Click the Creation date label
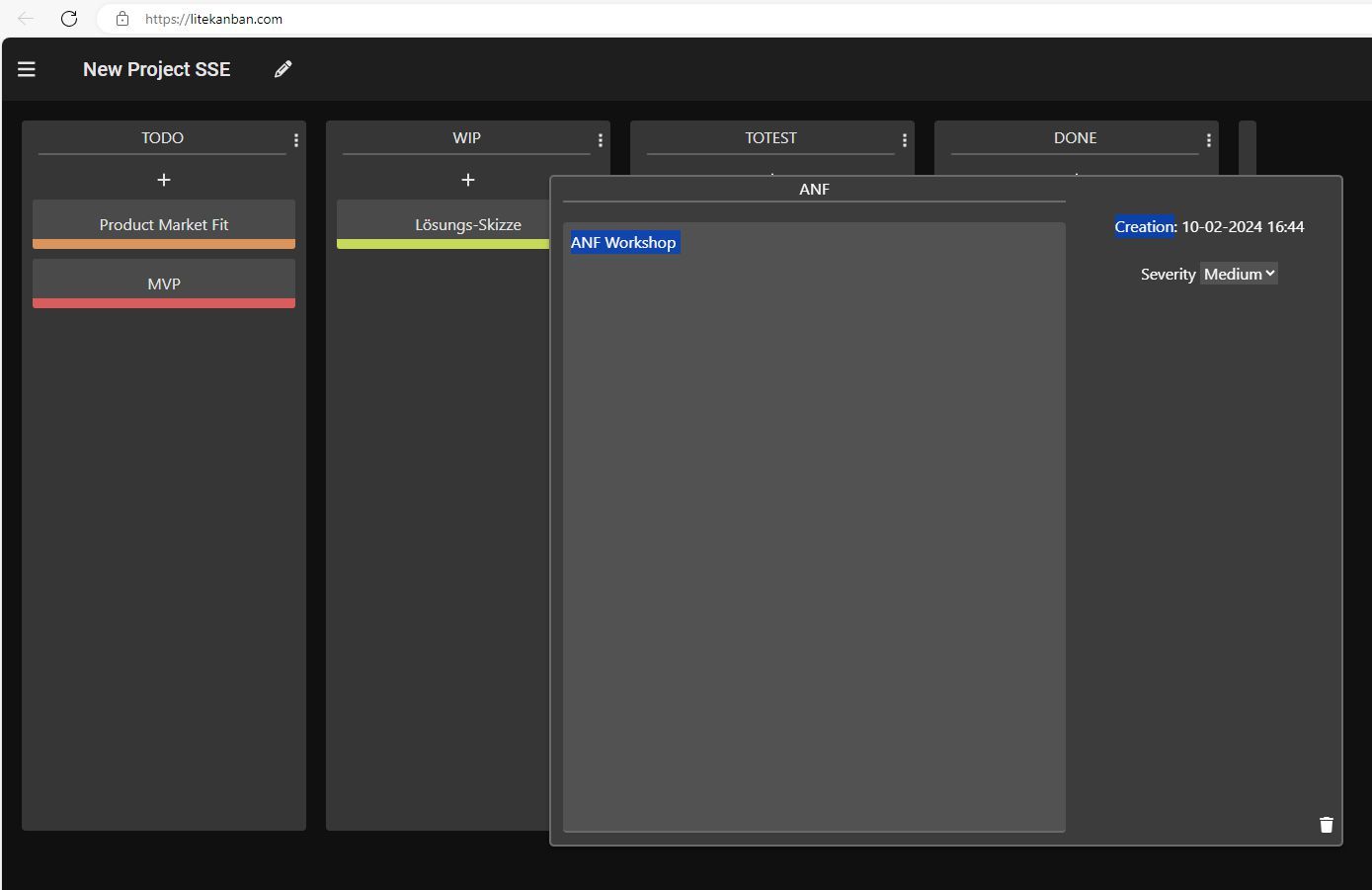Viewport: 1372px width, 890px height. [1146, 226]
